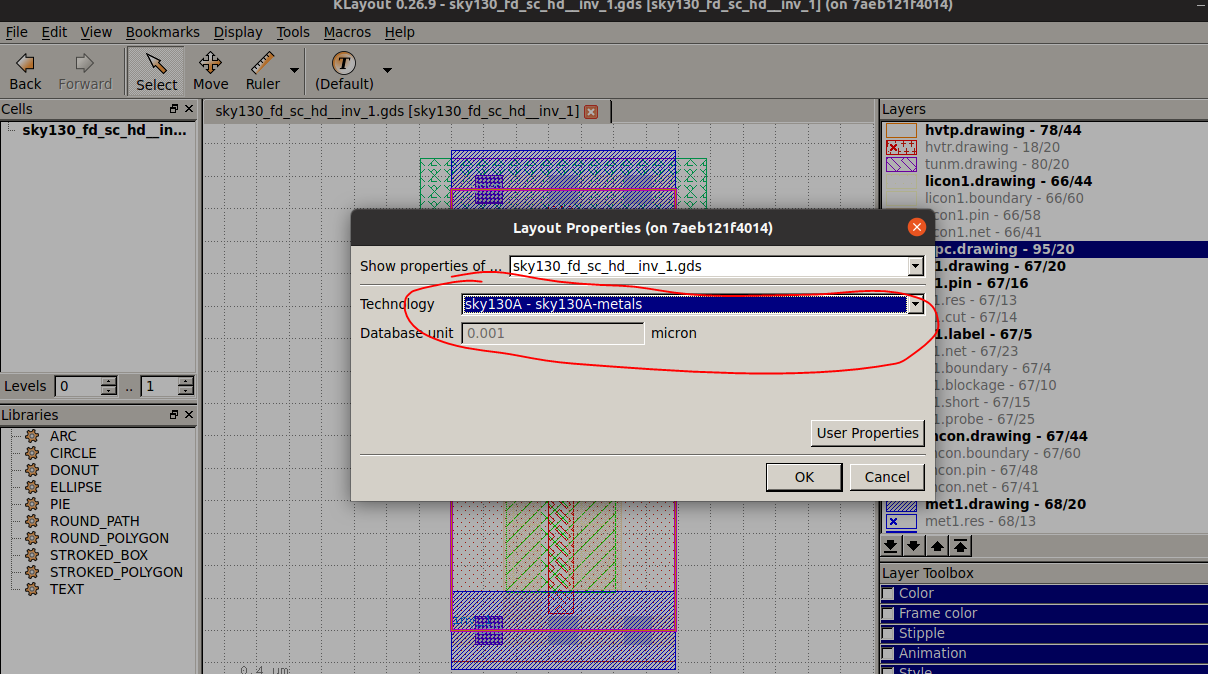1208x674 pixels.
Task: Float the Libraries panel
Action: [x=174, y=414]
